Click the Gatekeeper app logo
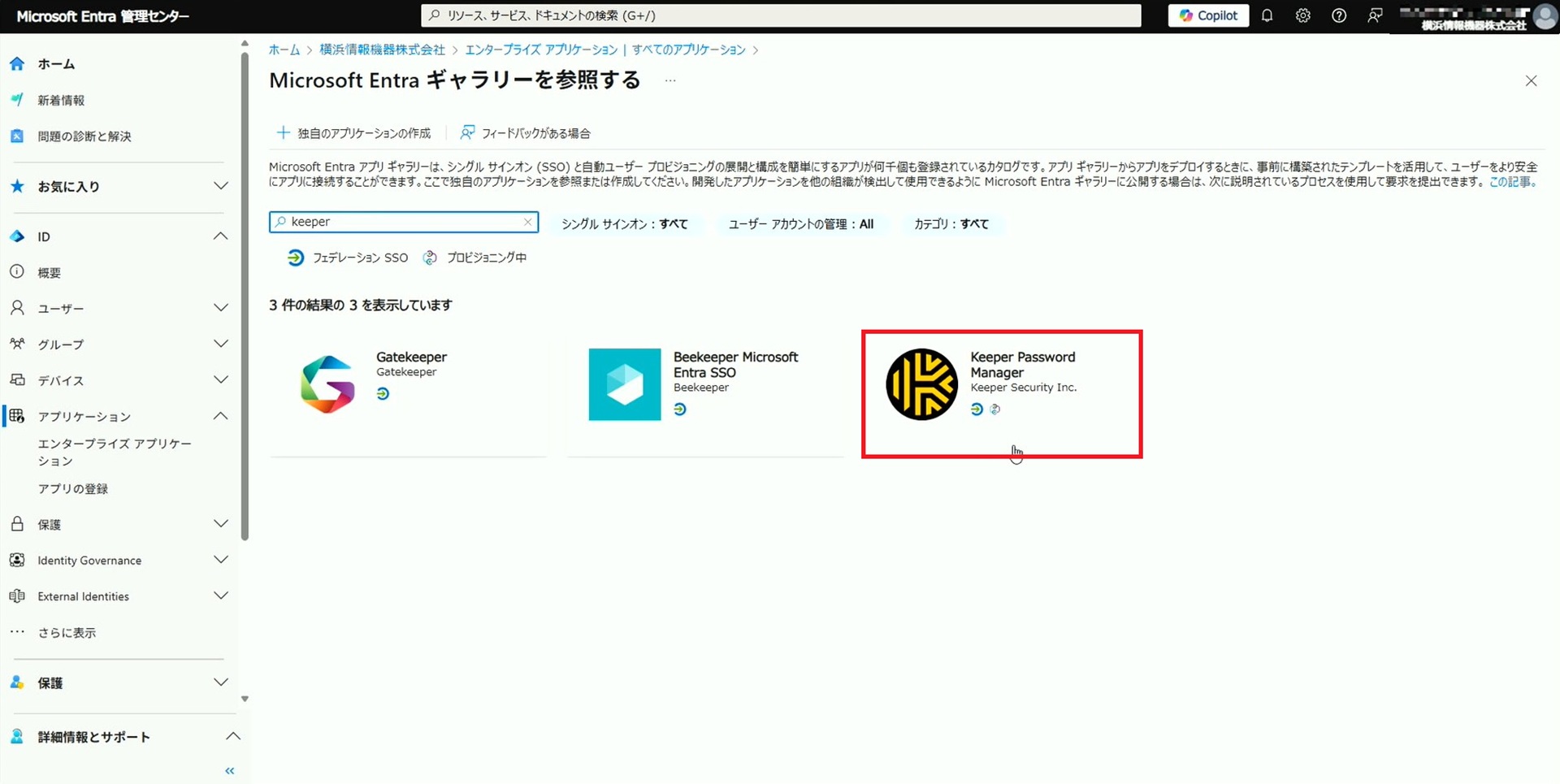The width and height of the screenshot is (1560, 784). pos(327,384)
